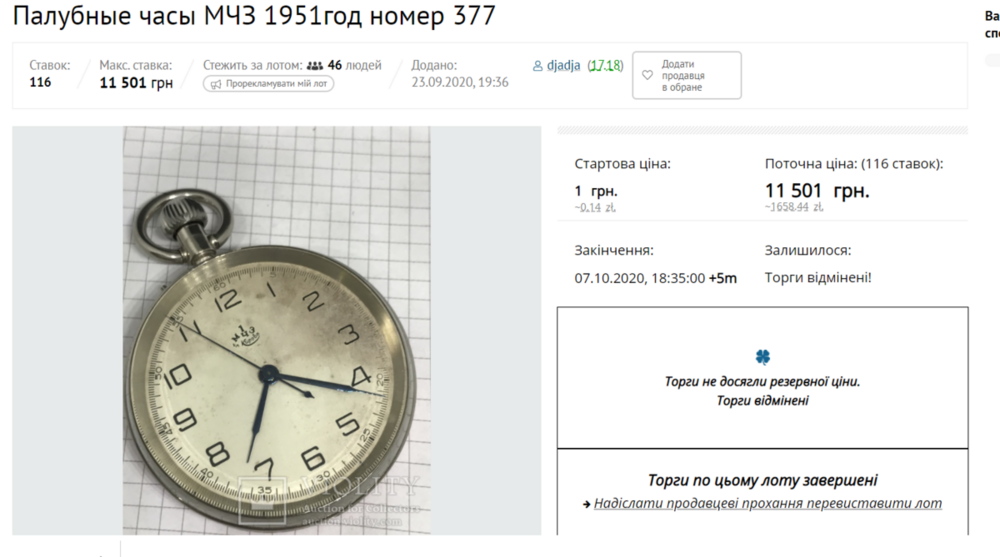Open the seller rating 1718 link
Viewport: 1000px width, 557px height.
[x=605, y=65]
